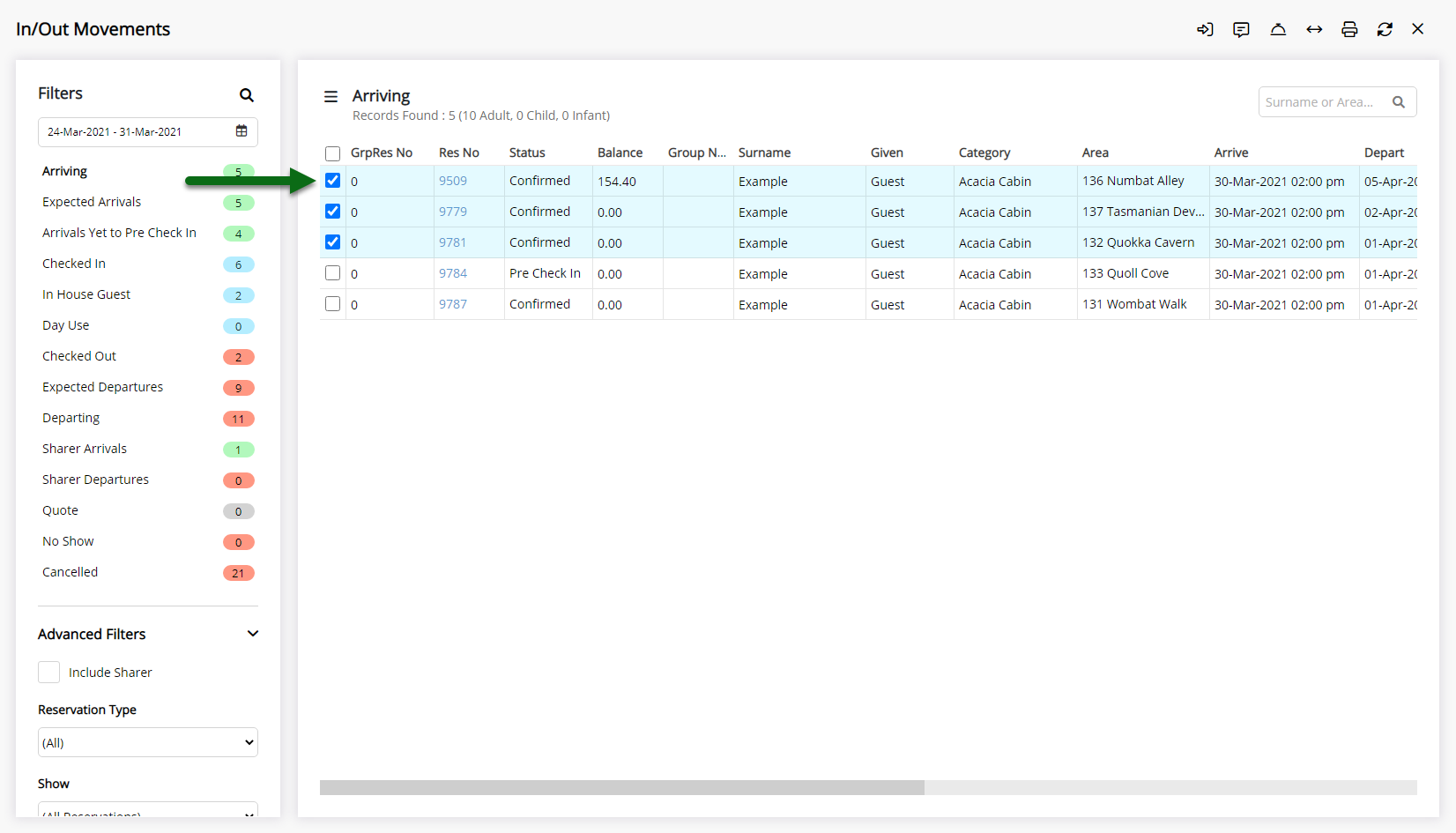Open the date range field 24-Mar-2021 - 31-Mar-2021

(x=148, y=132)
